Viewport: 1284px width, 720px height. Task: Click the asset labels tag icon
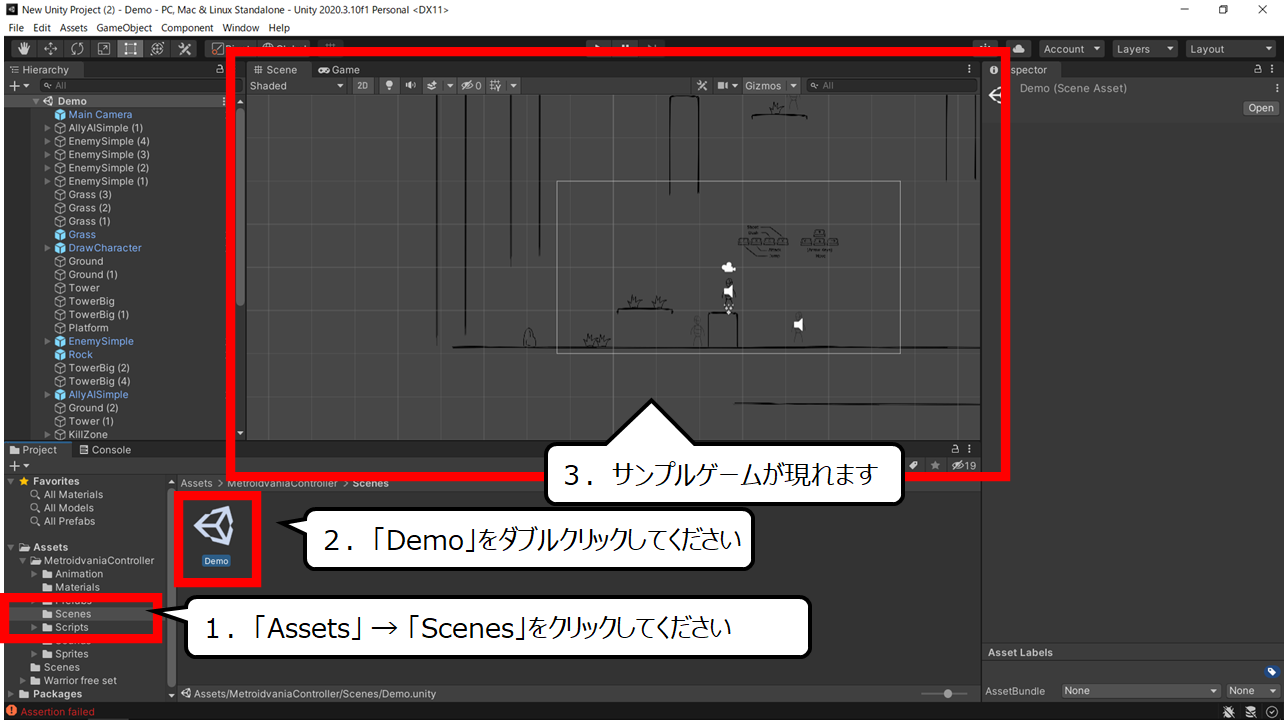[x=1271, y=672]
